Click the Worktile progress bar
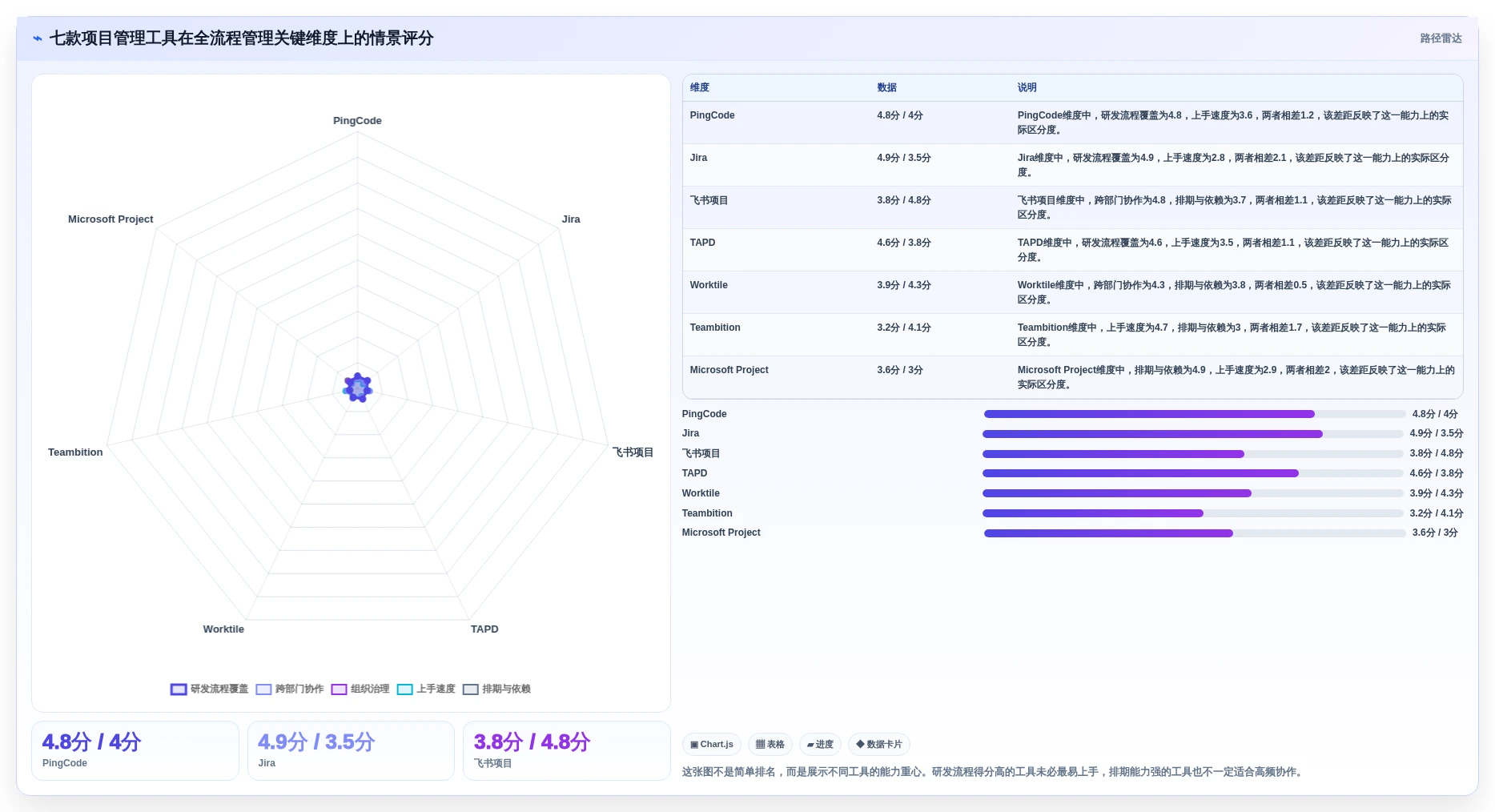 tap(1193, 493)
